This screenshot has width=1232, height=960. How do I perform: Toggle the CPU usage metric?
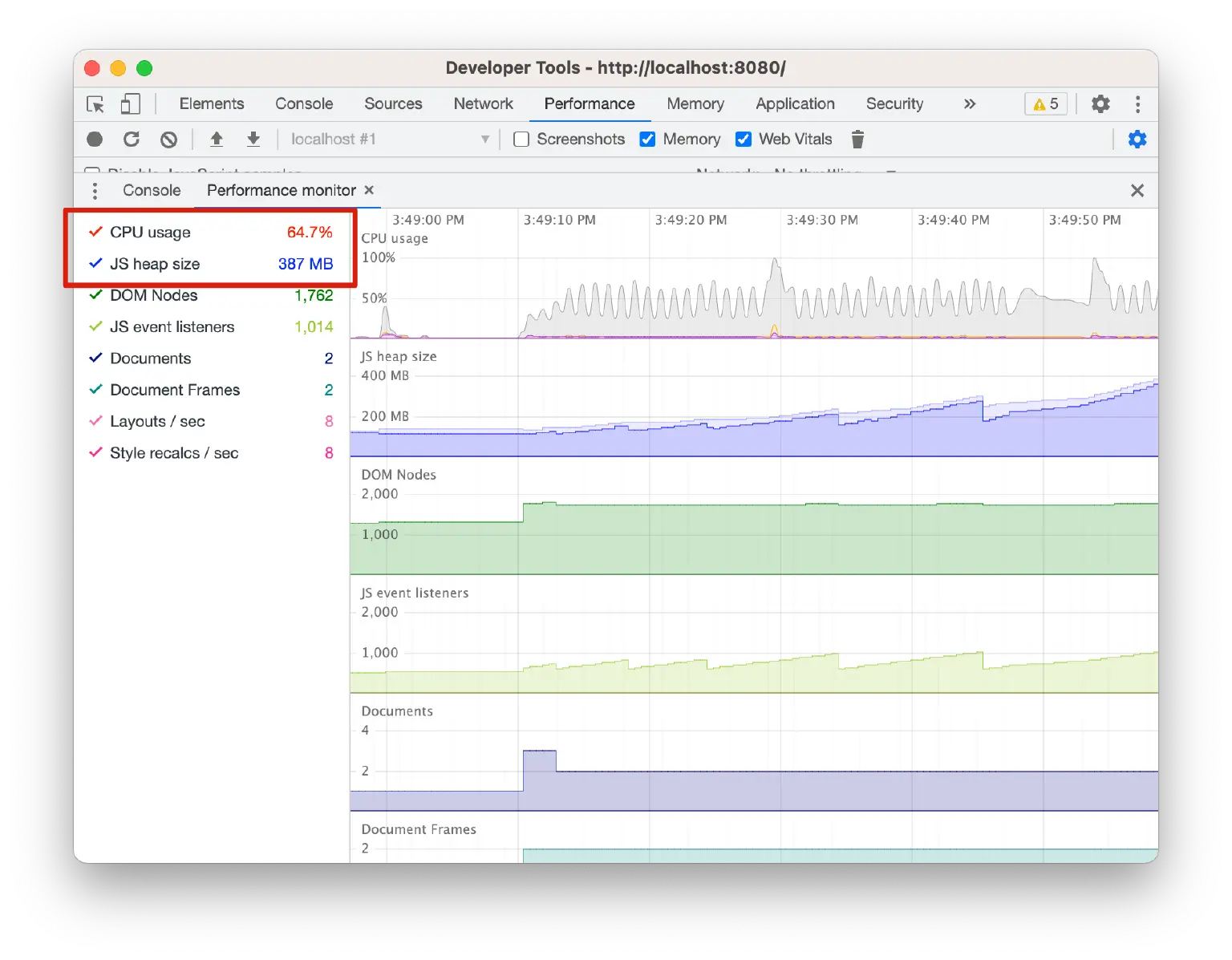pos(96,233)
